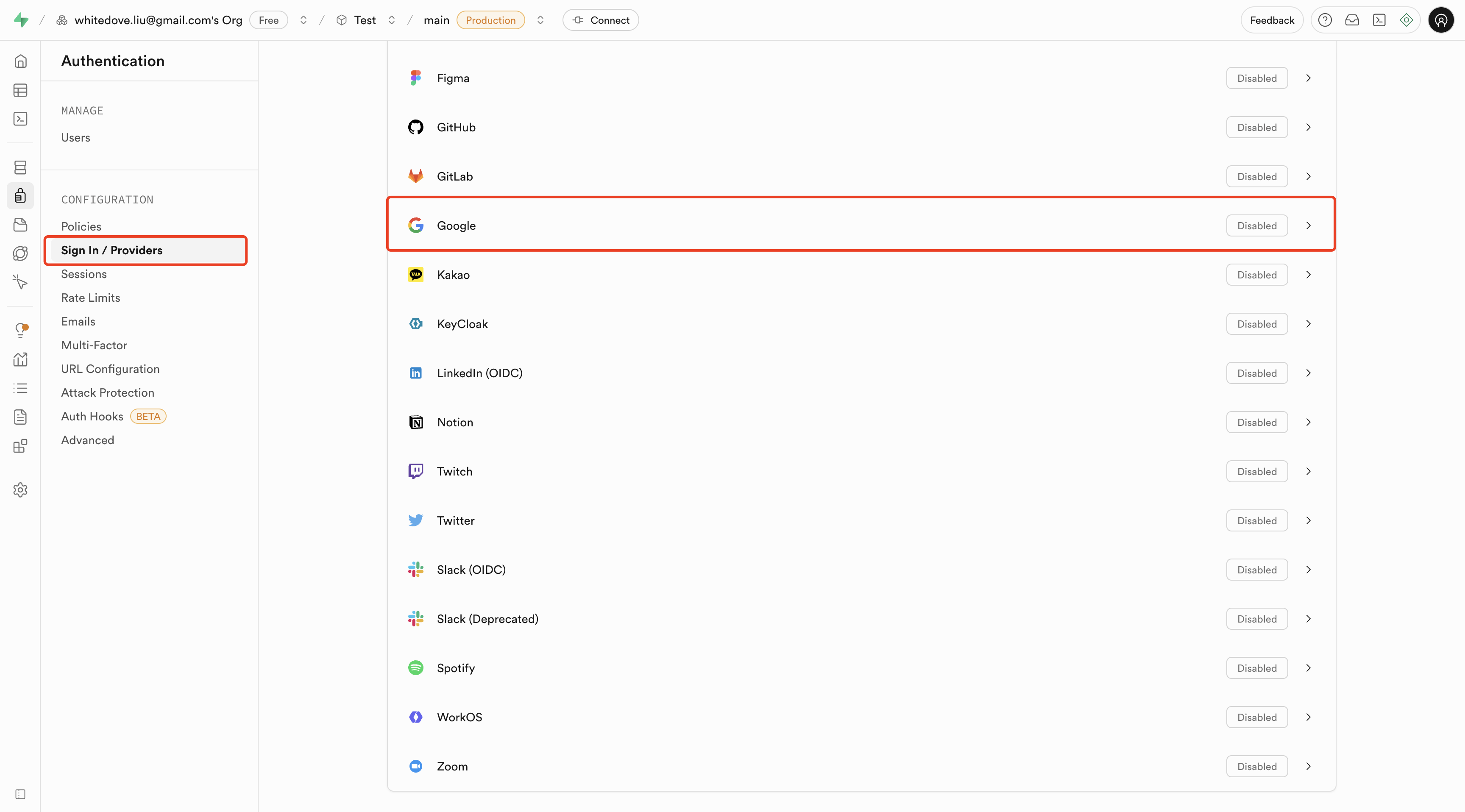
Task: Toggle the Spotify provider Disabled status
Action: [1256, 668]
